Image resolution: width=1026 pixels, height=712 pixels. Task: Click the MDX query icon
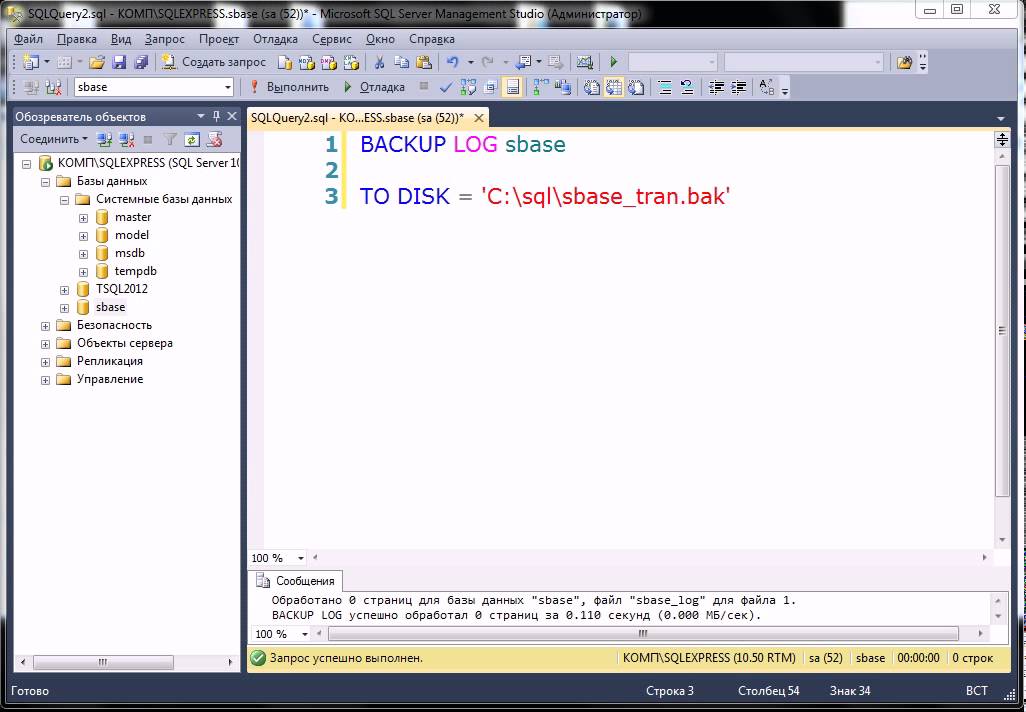pyautogui.click(x=306, y=62)
